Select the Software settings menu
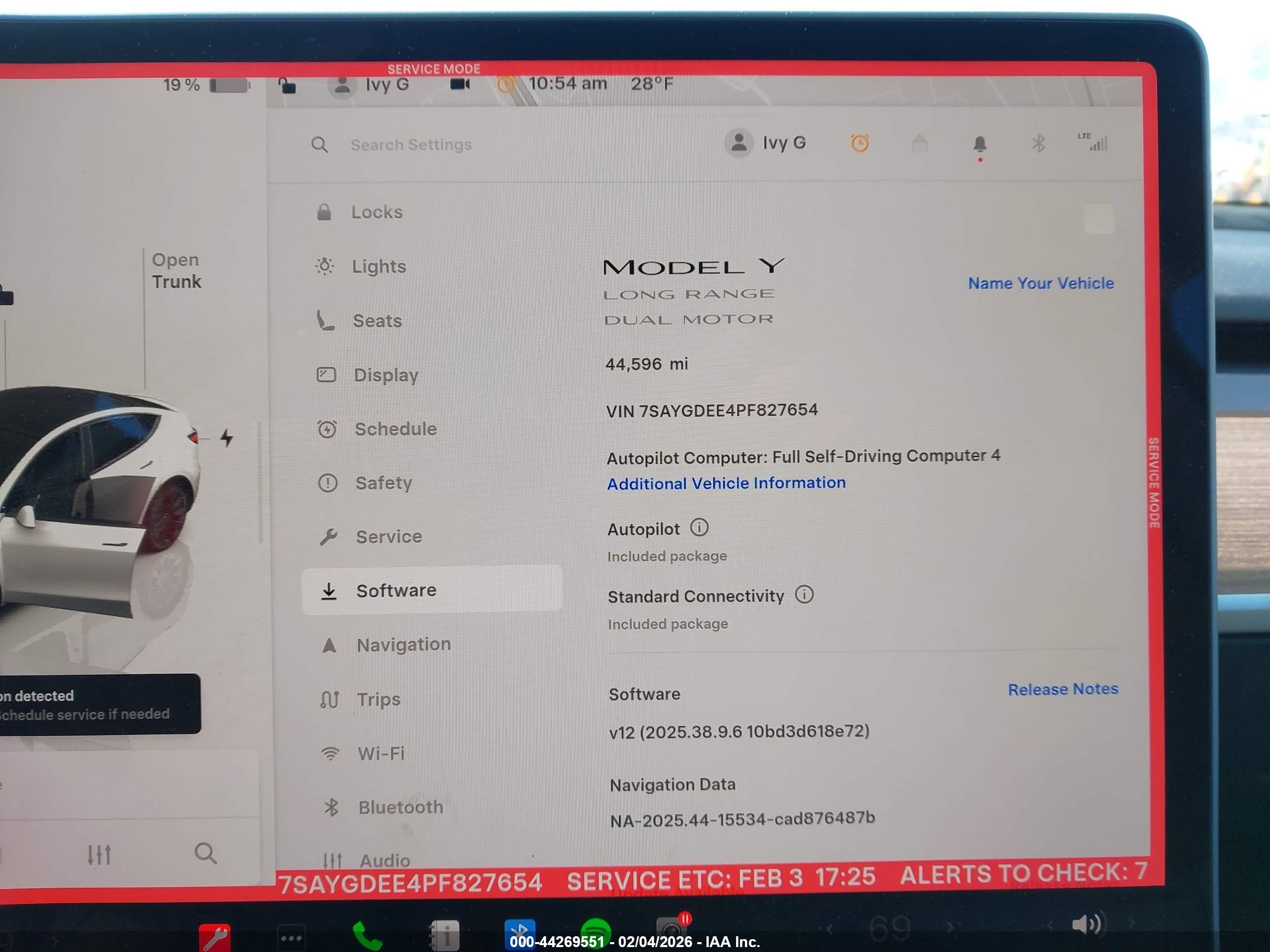1270x952 pixels. pyautogui.click(x=432, y=590)
